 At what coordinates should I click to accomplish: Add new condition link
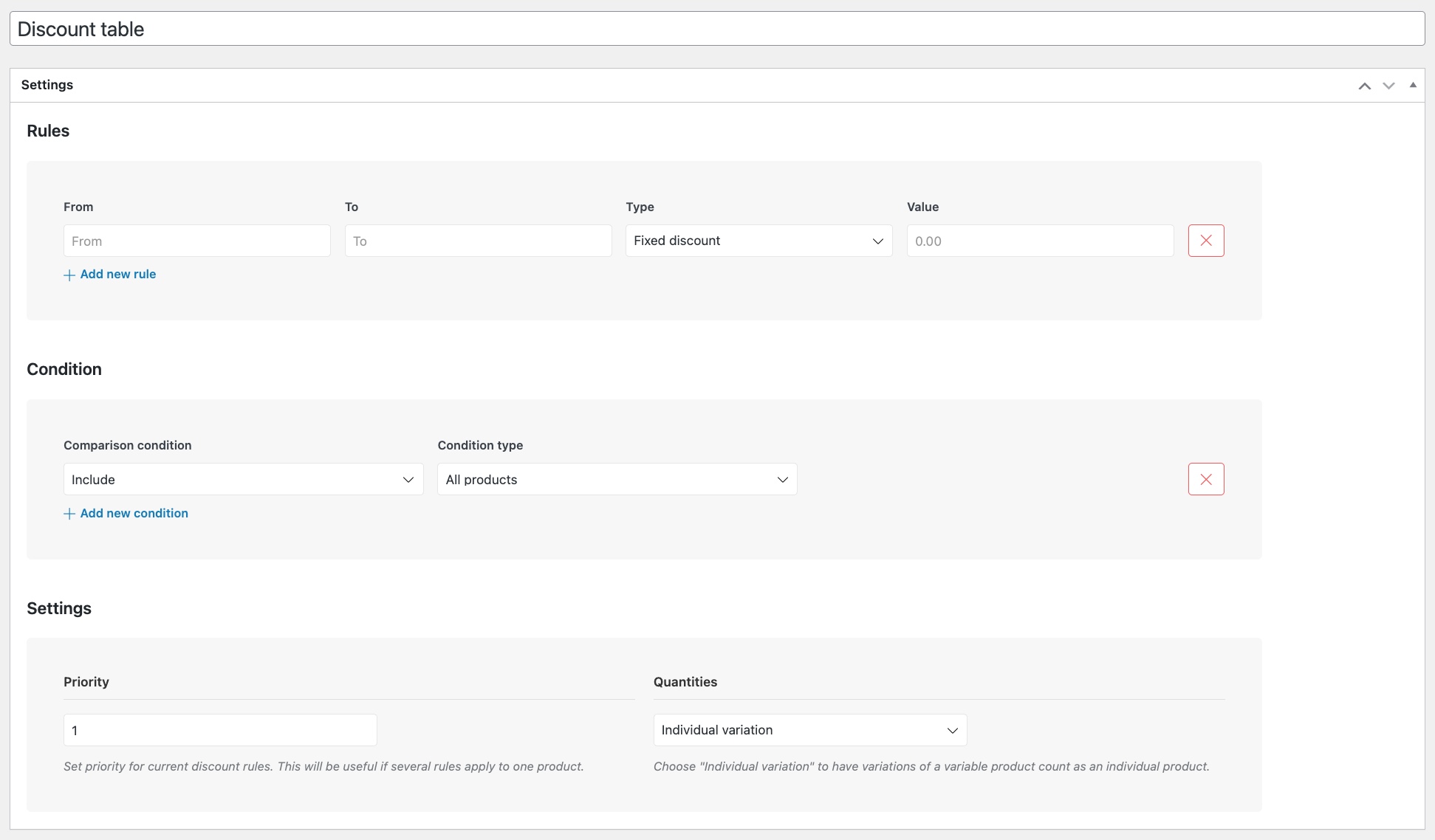[134, 513]
